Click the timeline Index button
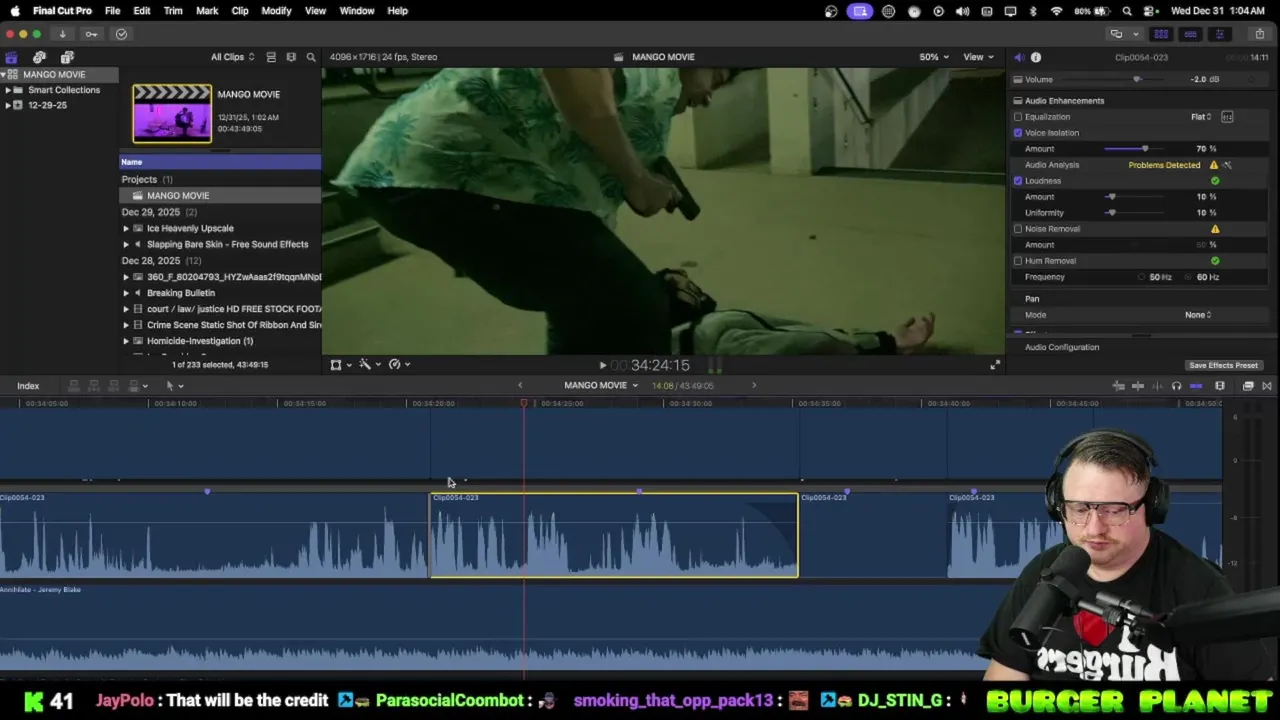 [28, 386]
